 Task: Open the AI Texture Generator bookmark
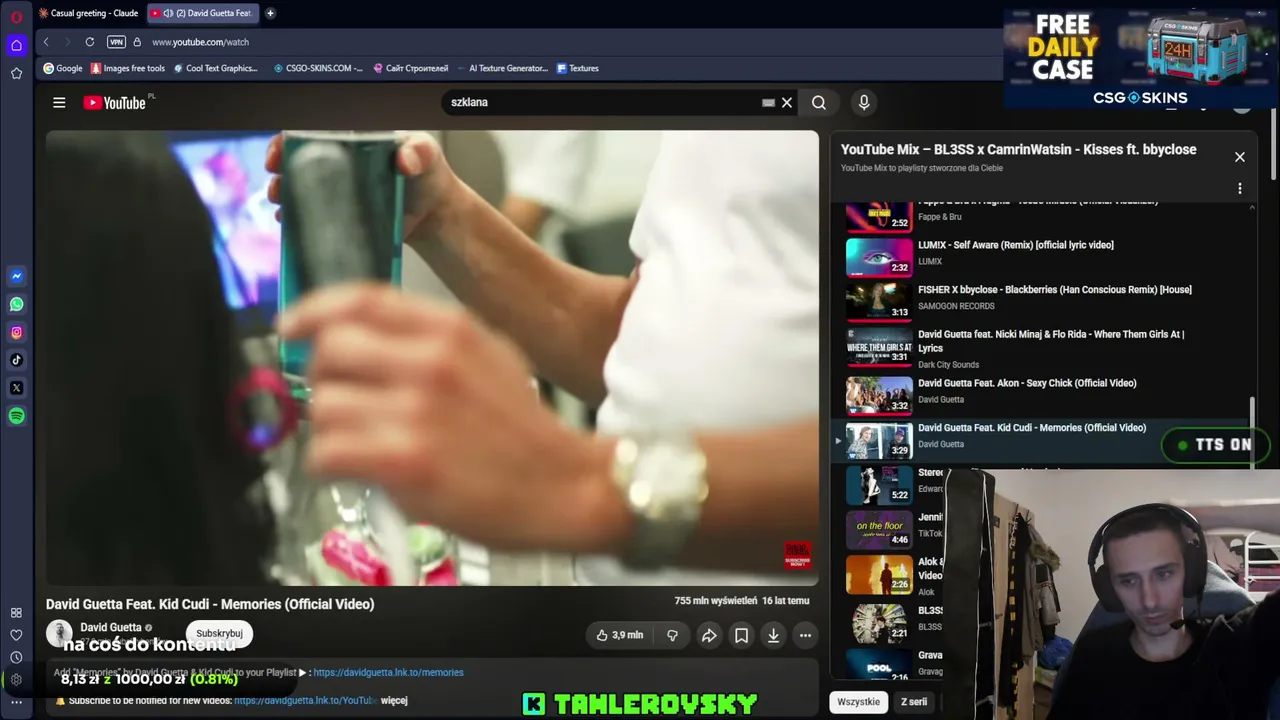point(502,68)
